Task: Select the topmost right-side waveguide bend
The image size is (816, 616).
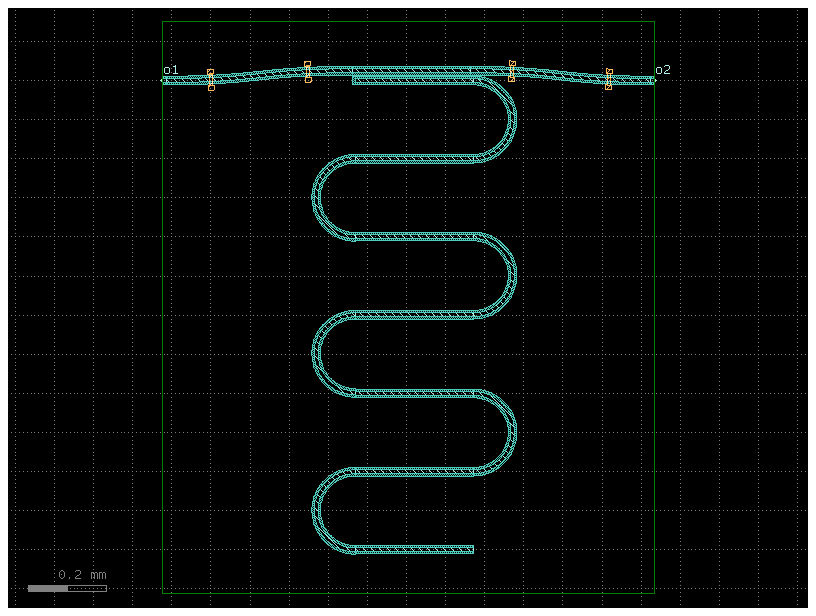Action: pyautogui.click(x=512, y=119)
